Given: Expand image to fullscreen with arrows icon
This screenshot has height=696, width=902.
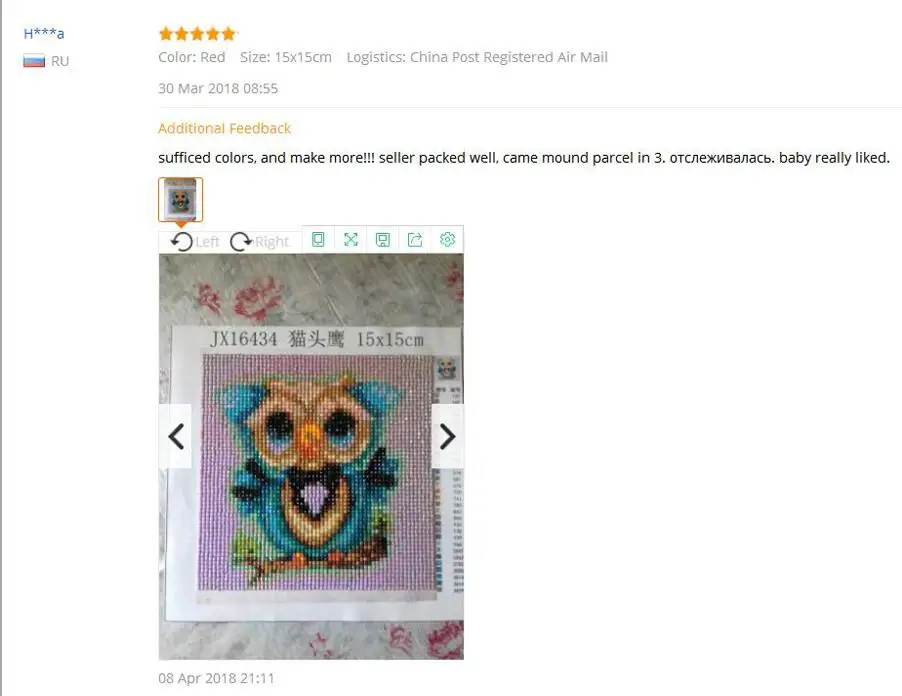Looking at the screenshot, I should pyautogui.click(x=350, y=239).
